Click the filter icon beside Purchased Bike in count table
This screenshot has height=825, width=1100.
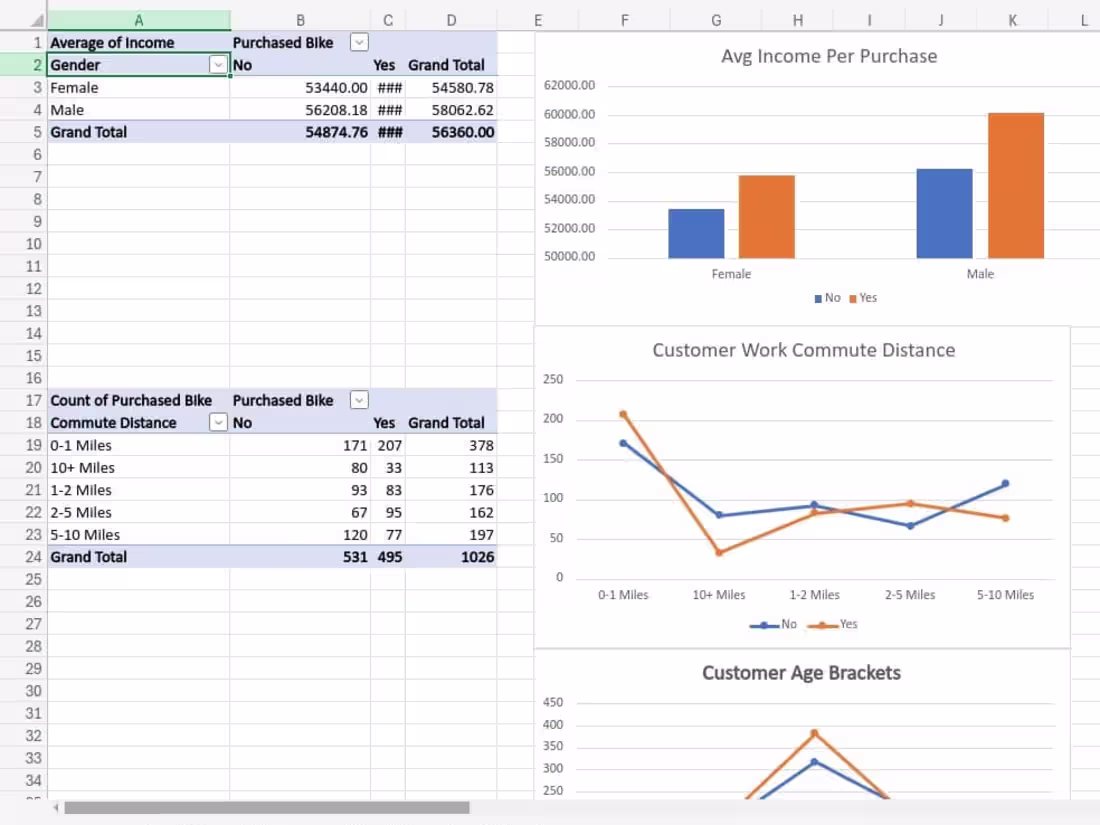(359, 400)
